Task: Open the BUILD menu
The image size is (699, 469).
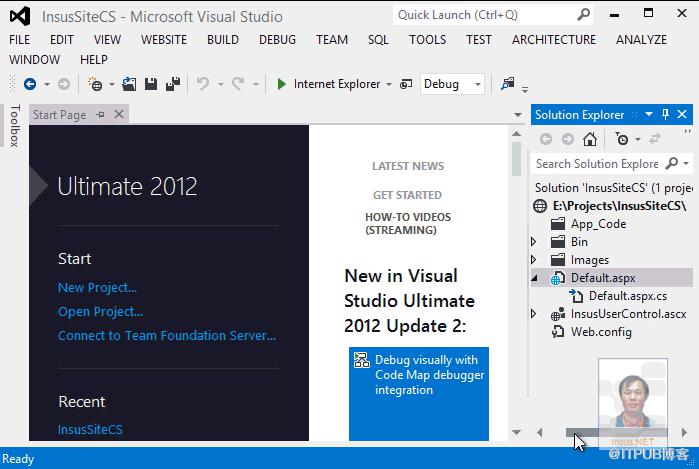Action: [222, 40]
